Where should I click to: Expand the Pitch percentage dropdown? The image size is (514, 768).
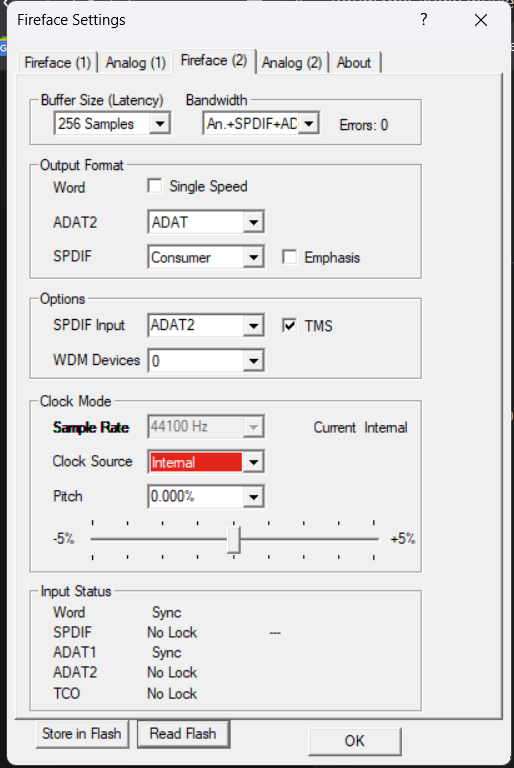206,497
